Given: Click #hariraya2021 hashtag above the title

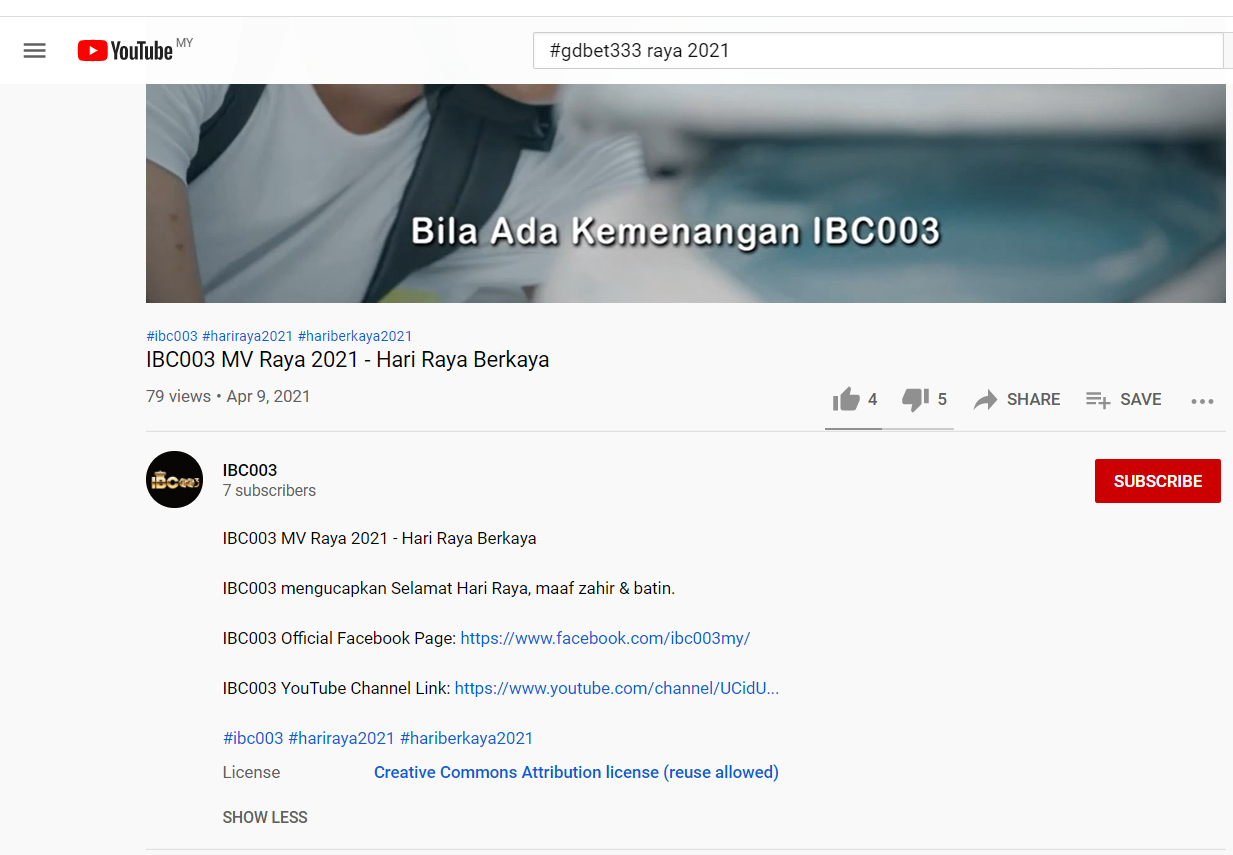Looking at the screenshot, I should coord(248,336).
